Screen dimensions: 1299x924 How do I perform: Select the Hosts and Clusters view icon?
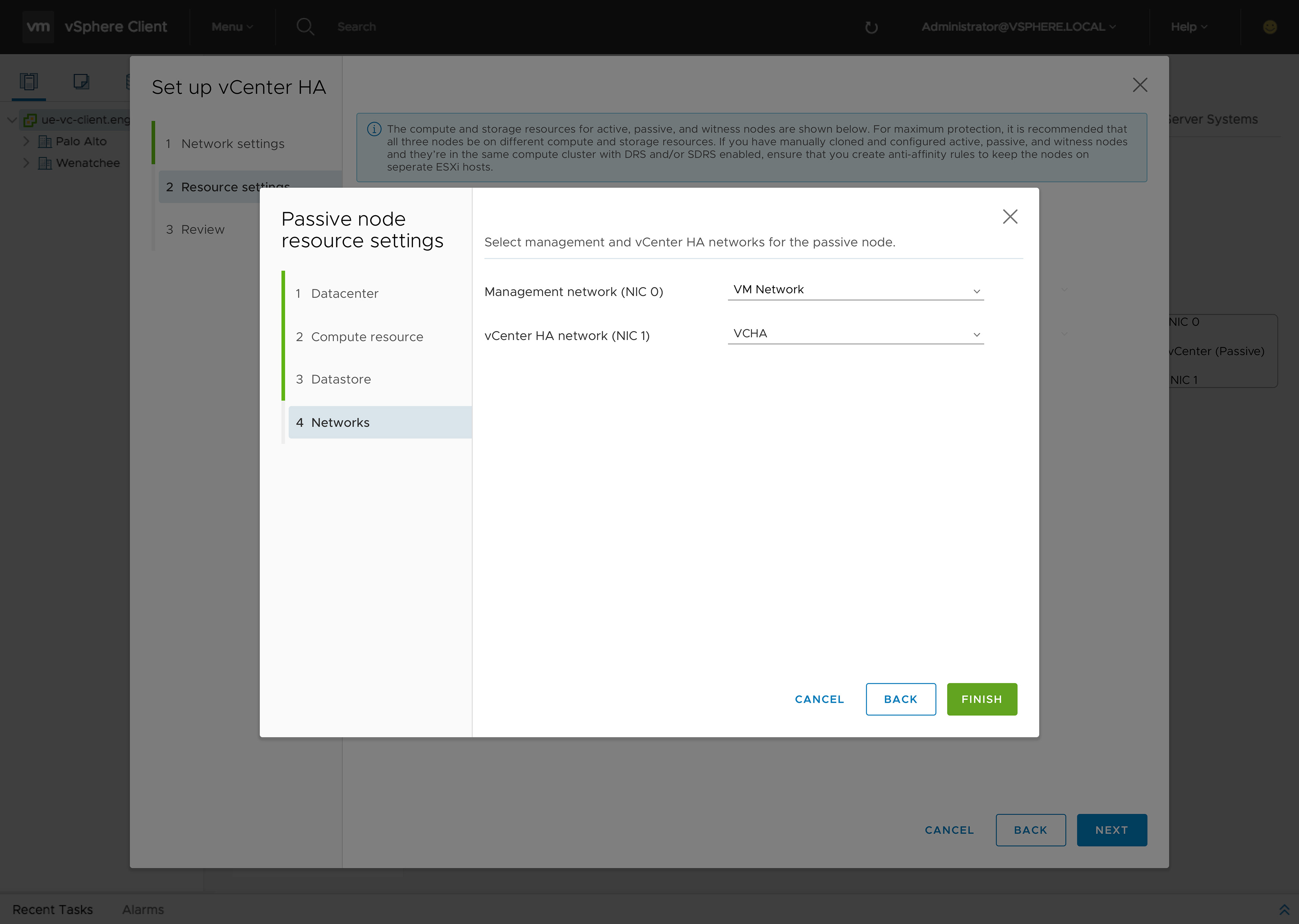[x=28, y=81]
